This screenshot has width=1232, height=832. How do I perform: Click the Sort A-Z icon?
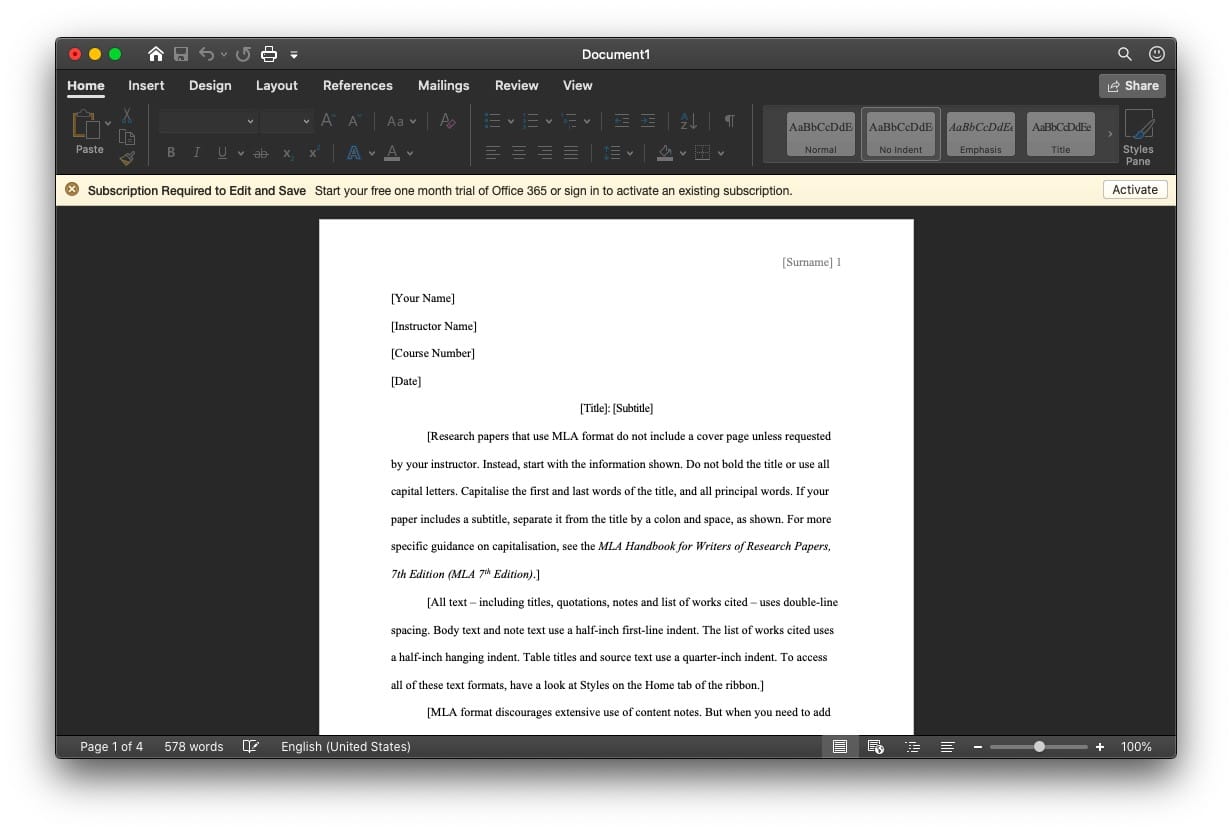click(x=688, y=121)
